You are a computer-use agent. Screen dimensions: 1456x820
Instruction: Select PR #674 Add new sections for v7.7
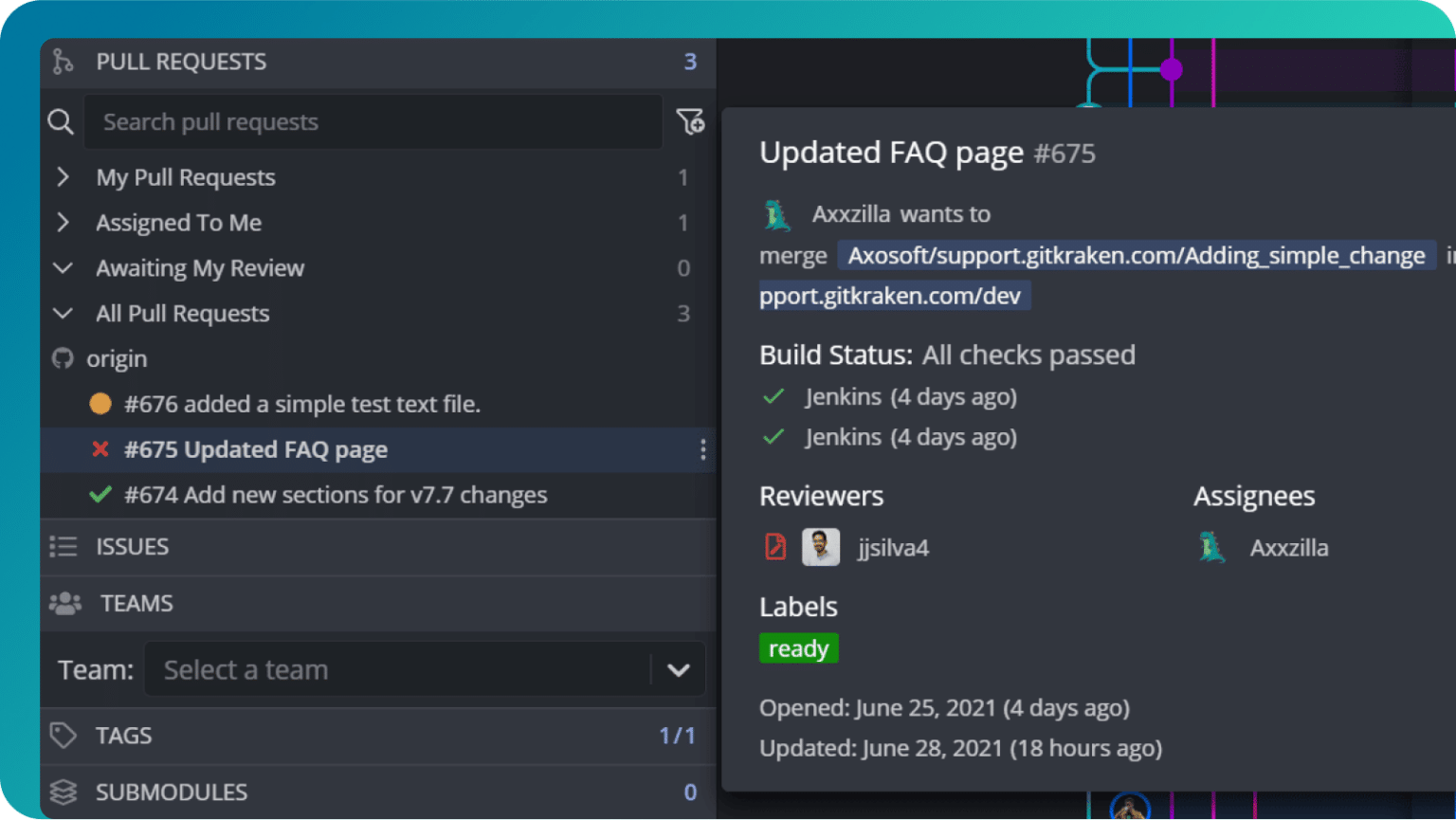point(377,495)
